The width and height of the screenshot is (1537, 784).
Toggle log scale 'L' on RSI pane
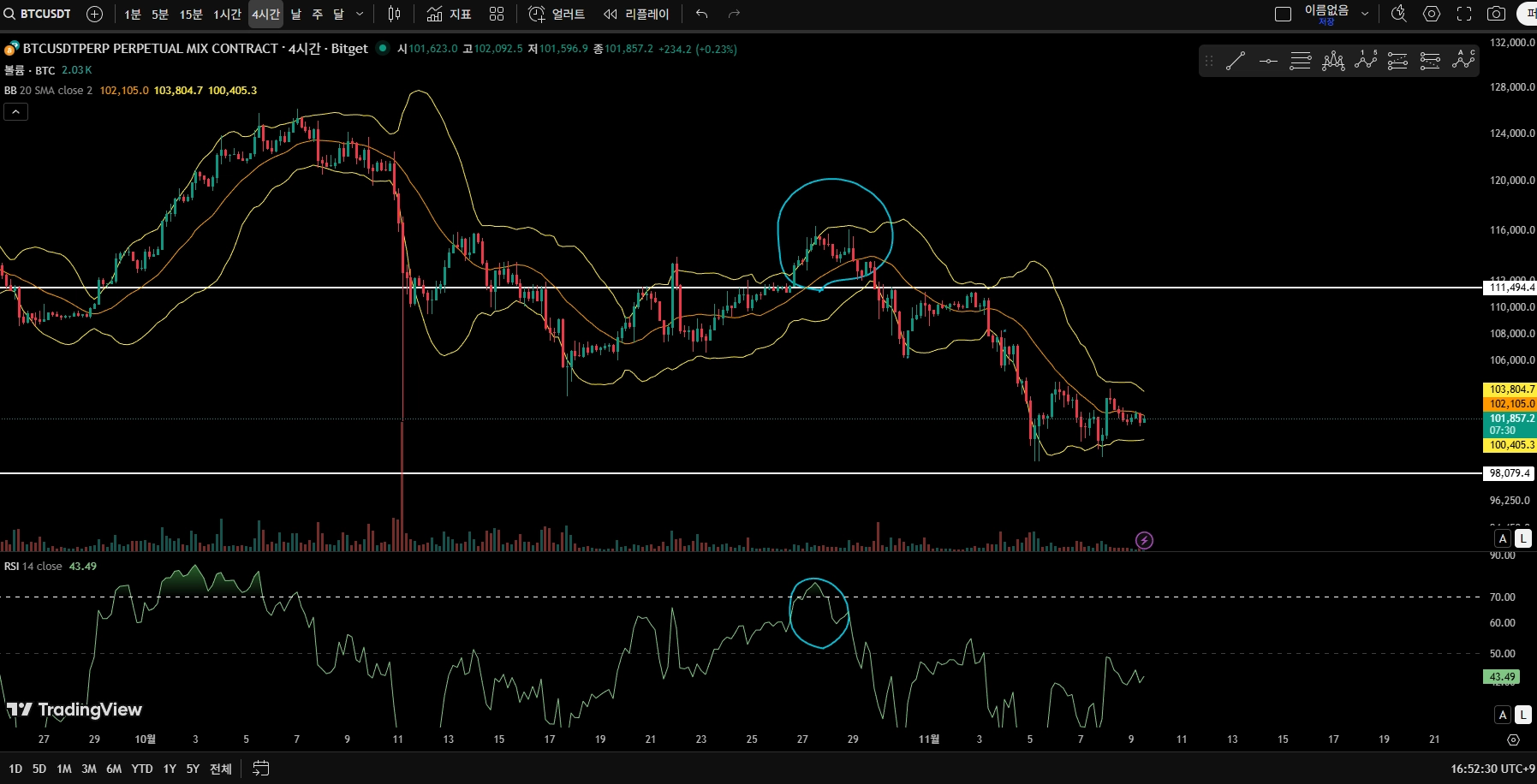[1523, 715]
